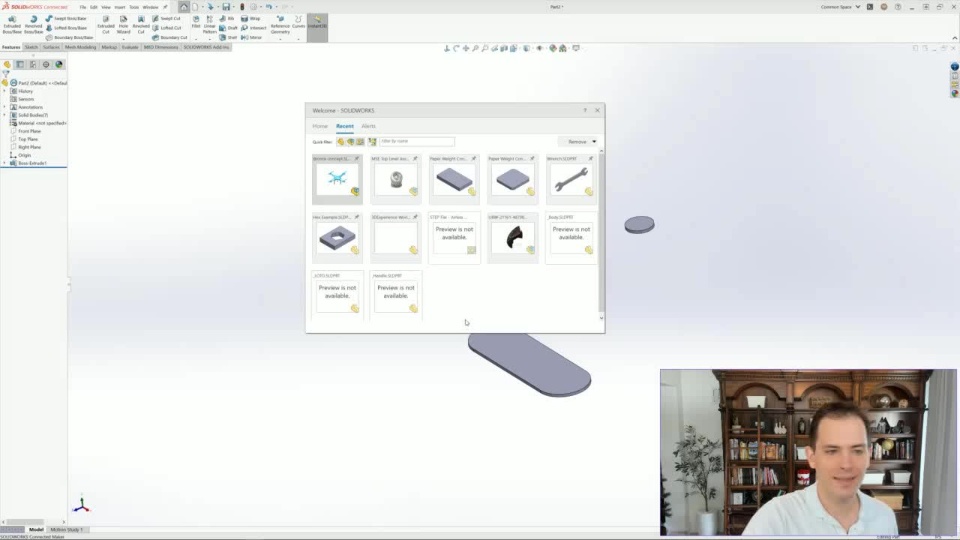Select the Extruded Boss/Base tool
The image size is (960, 540).
(x=12, y=24)
